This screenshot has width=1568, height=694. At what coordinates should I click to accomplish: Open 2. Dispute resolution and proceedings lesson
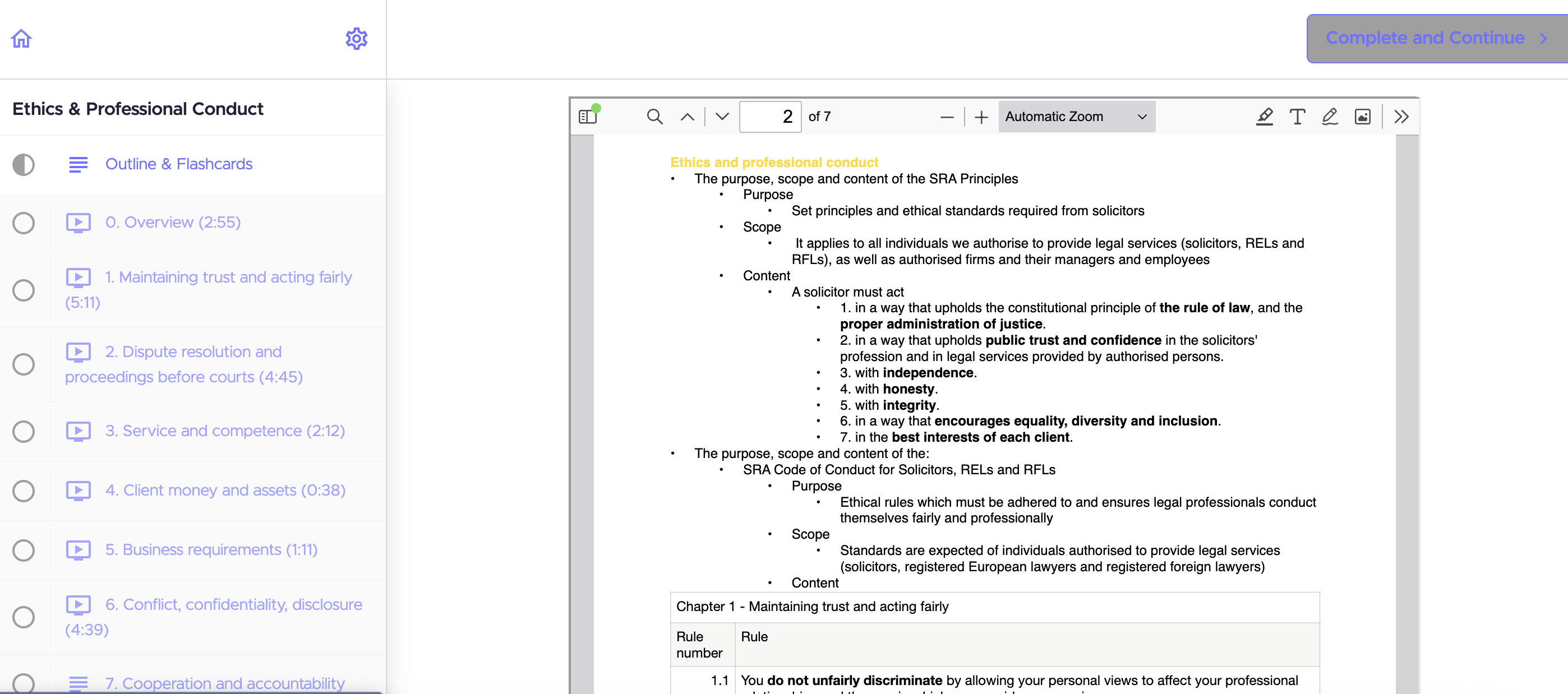point(184,364)
